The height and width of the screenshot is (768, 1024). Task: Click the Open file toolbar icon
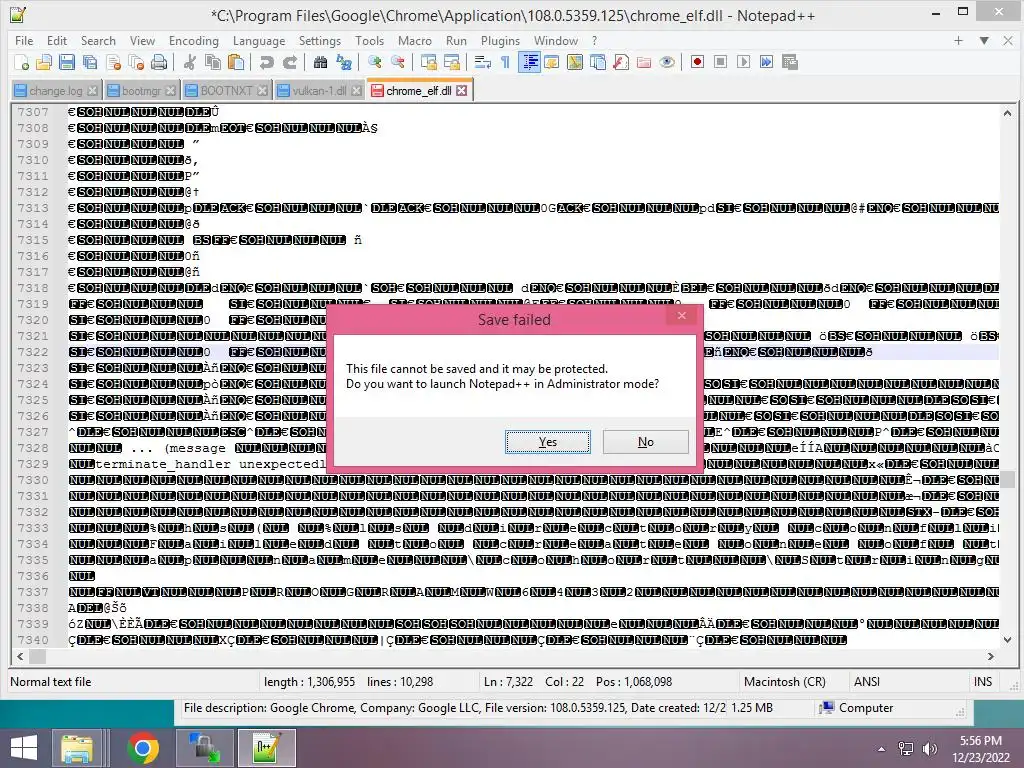point(44,62)
